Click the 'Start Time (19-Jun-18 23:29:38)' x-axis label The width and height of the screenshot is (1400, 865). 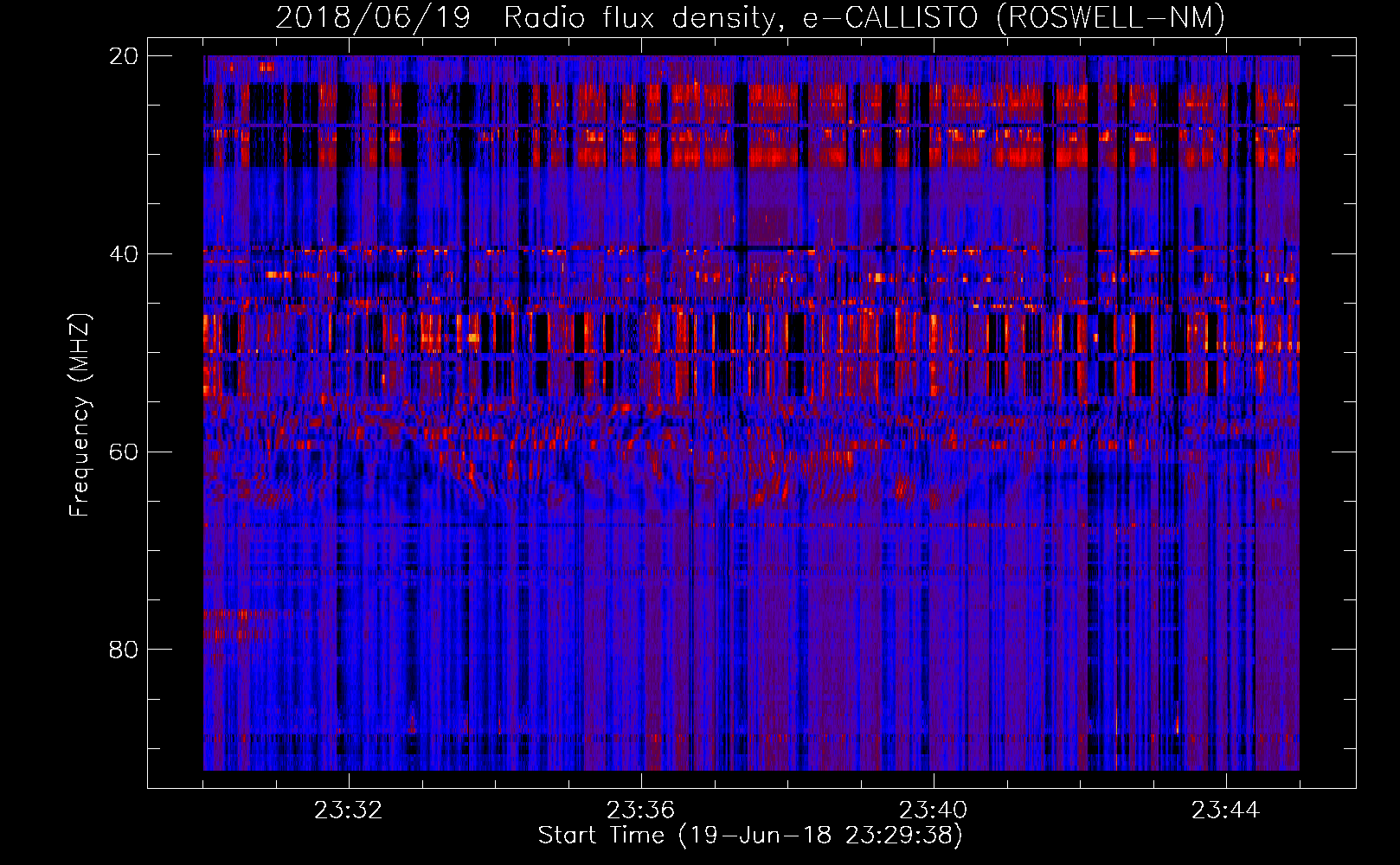click(x=750, y=836)
